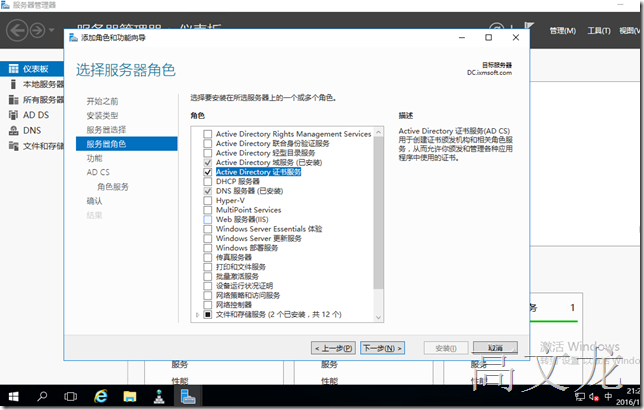
Task: Go to 安装类型 wizard step
Action: click(102, 115)
